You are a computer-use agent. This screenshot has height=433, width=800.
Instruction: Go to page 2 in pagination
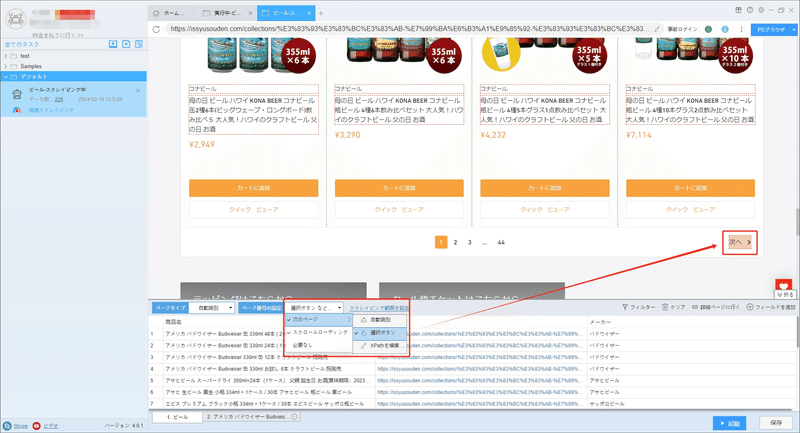click(x=456, y=242)
